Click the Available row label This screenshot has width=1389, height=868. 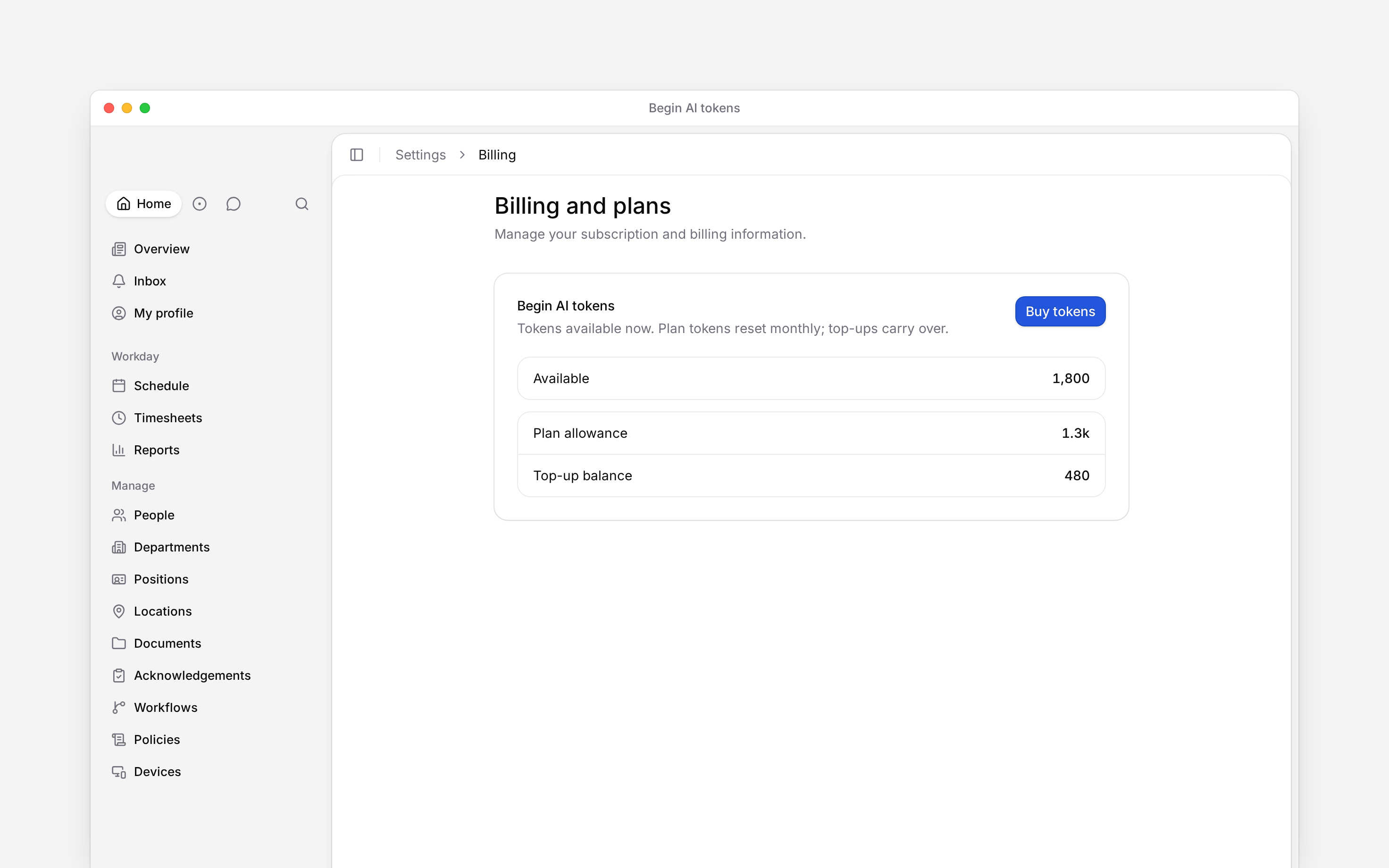click(561, 378)
